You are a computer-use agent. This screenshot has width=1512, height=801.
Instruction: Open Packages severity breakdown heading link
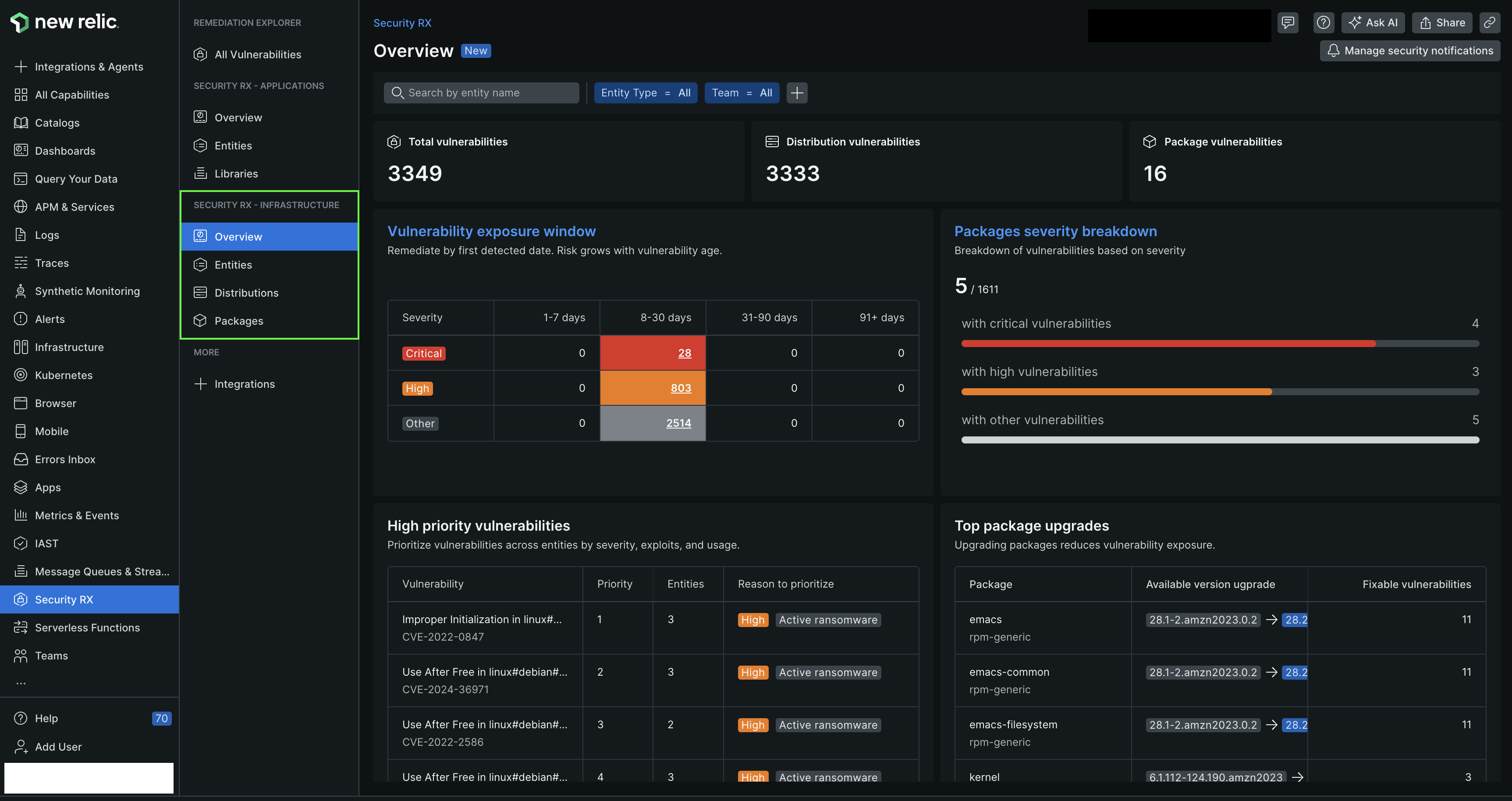tap(1055, 231)
